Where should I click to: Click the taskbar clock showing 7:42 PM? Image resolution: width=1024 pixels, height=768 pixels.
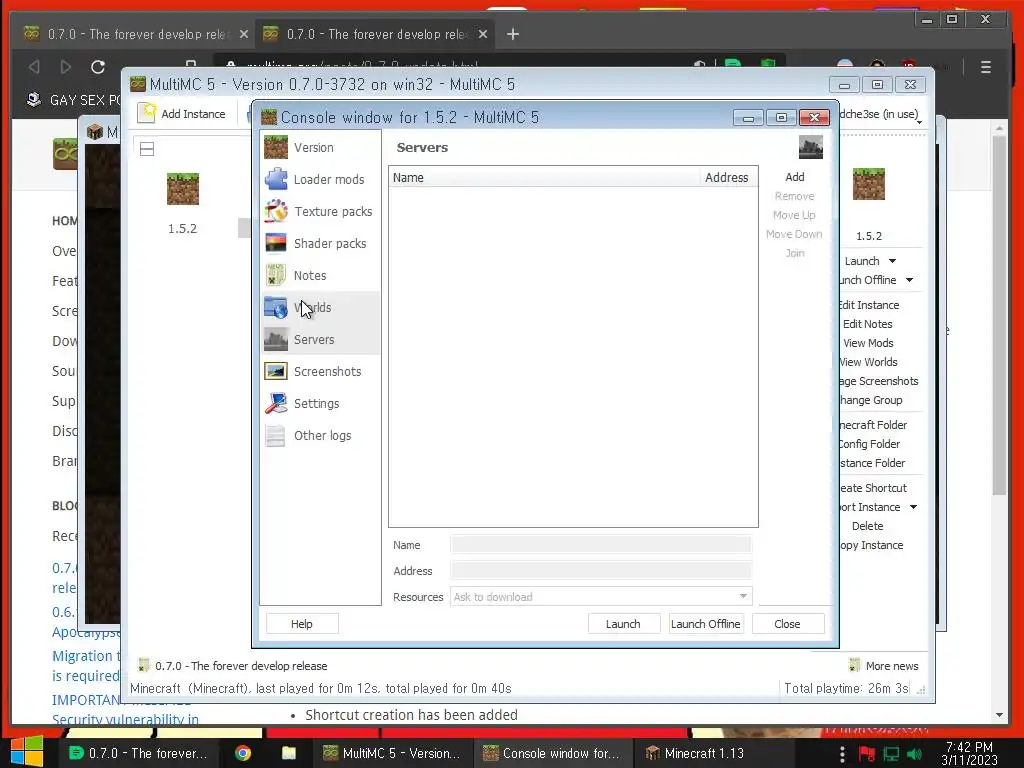point(970,753)
